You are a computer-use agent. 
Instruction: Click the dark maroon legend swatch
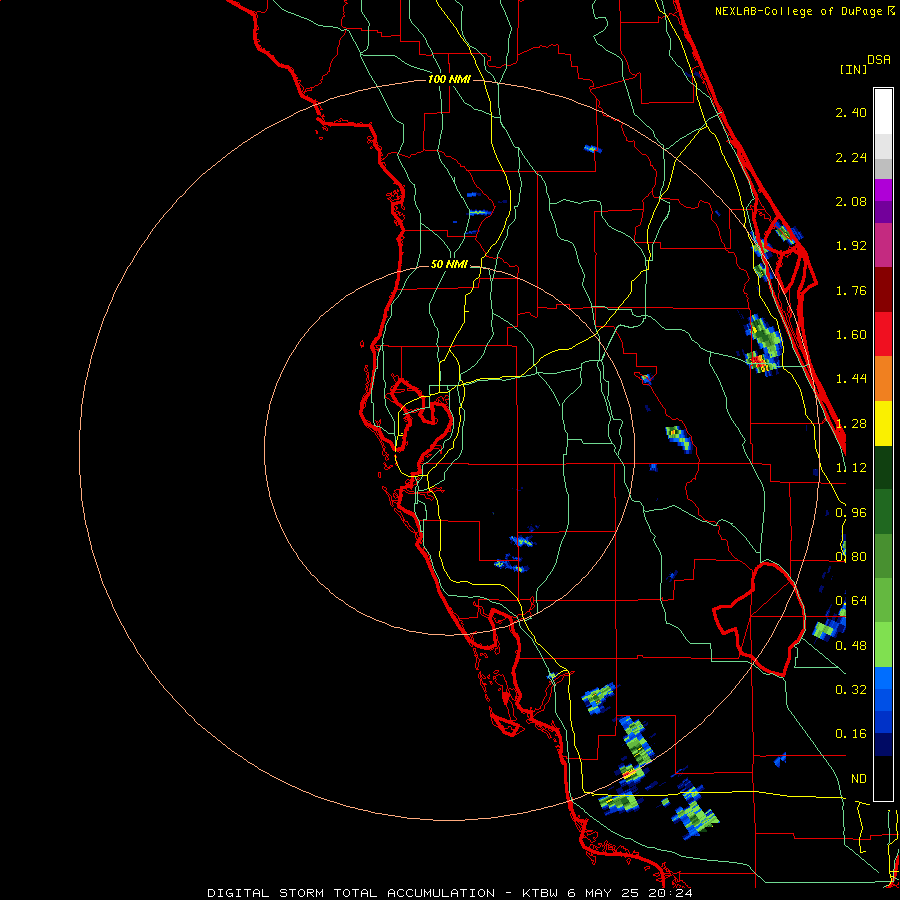coord(883,290)
